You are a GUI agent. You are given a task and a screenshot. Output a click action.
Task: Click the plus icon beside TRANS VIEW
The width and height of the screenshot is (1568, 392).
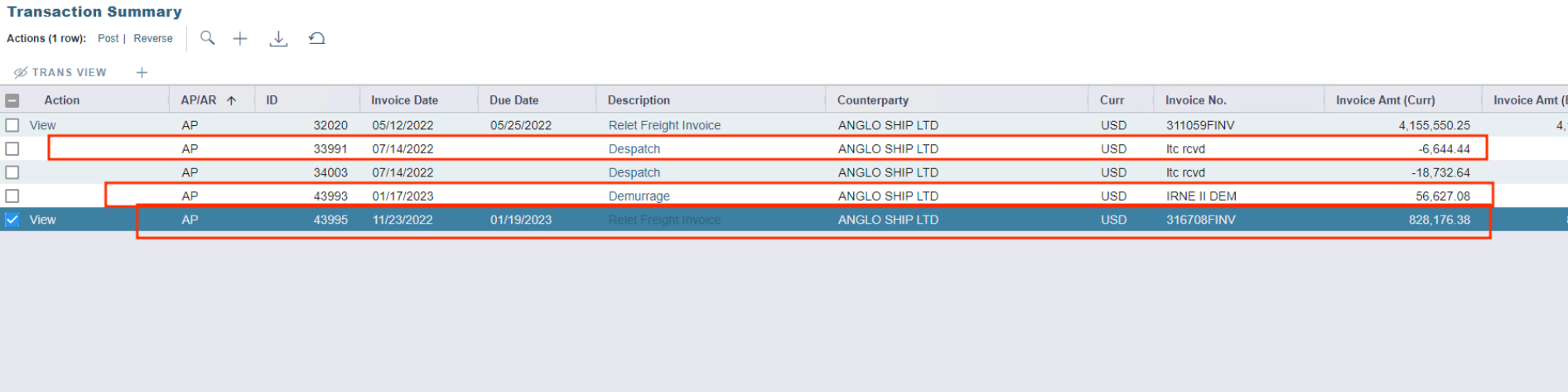[142, 73]
